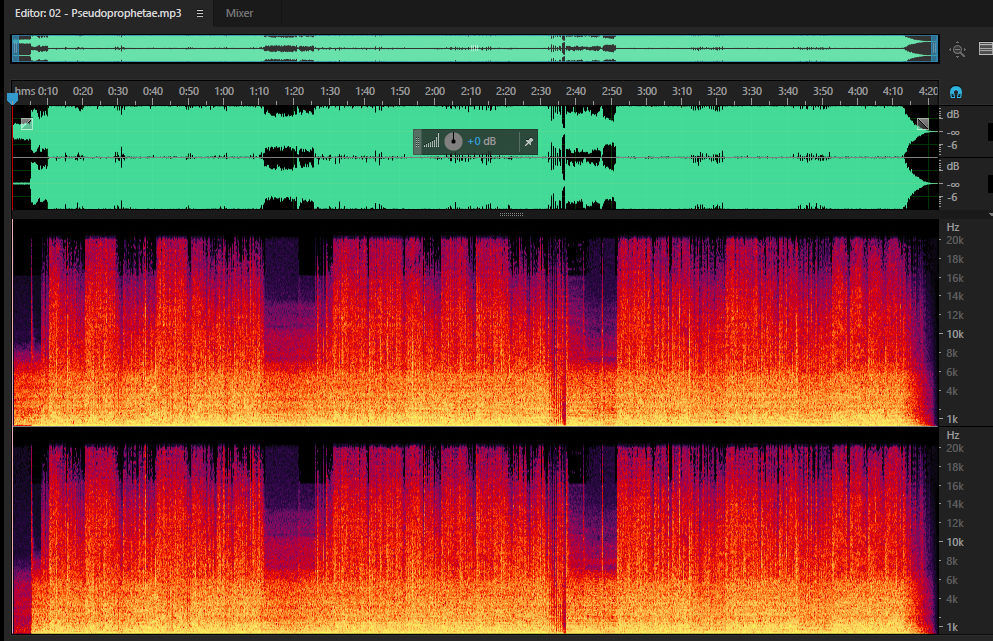
Task: Click the amplitude bars icon in the HUD
Action: pyautogui.click(x=431, y=141)
